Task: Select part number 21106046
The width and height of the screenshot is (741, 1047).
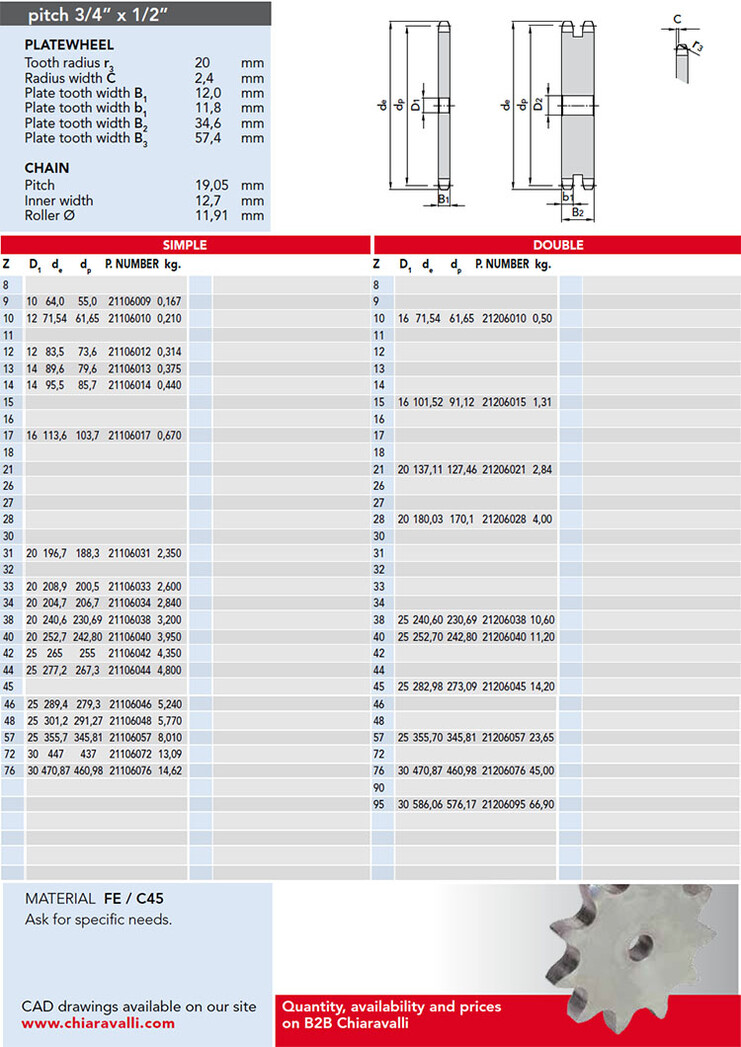Action: coord(130,704)
